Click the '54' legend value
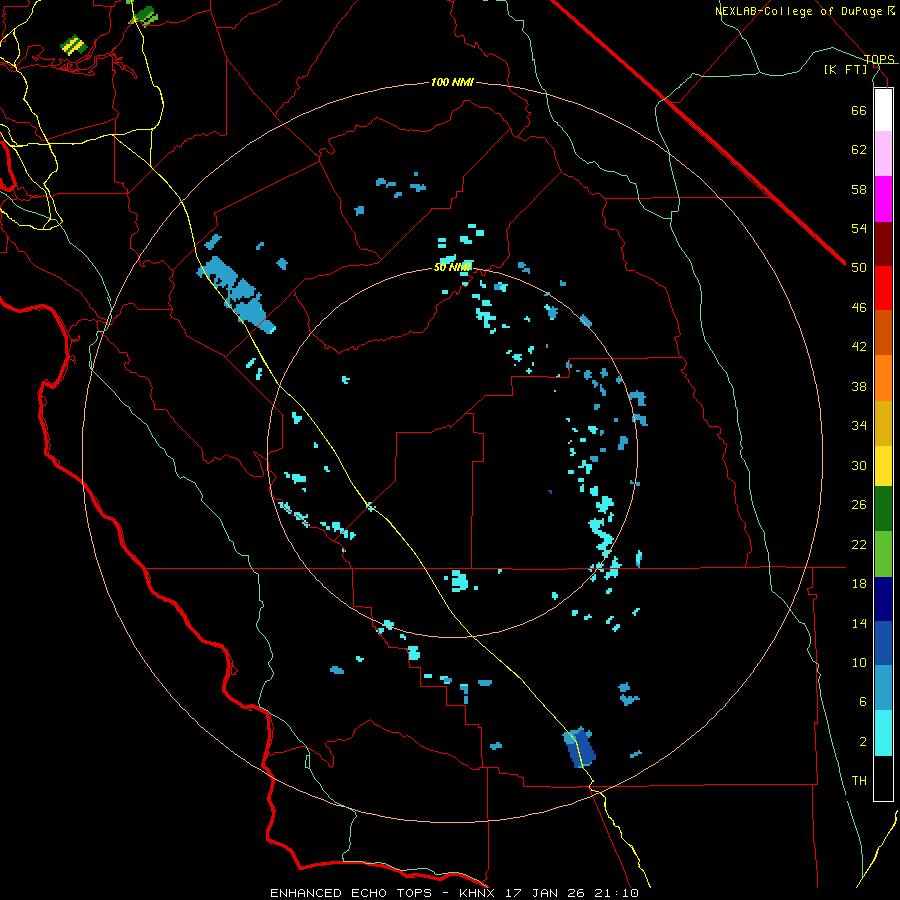 click(x=859, y=228)
